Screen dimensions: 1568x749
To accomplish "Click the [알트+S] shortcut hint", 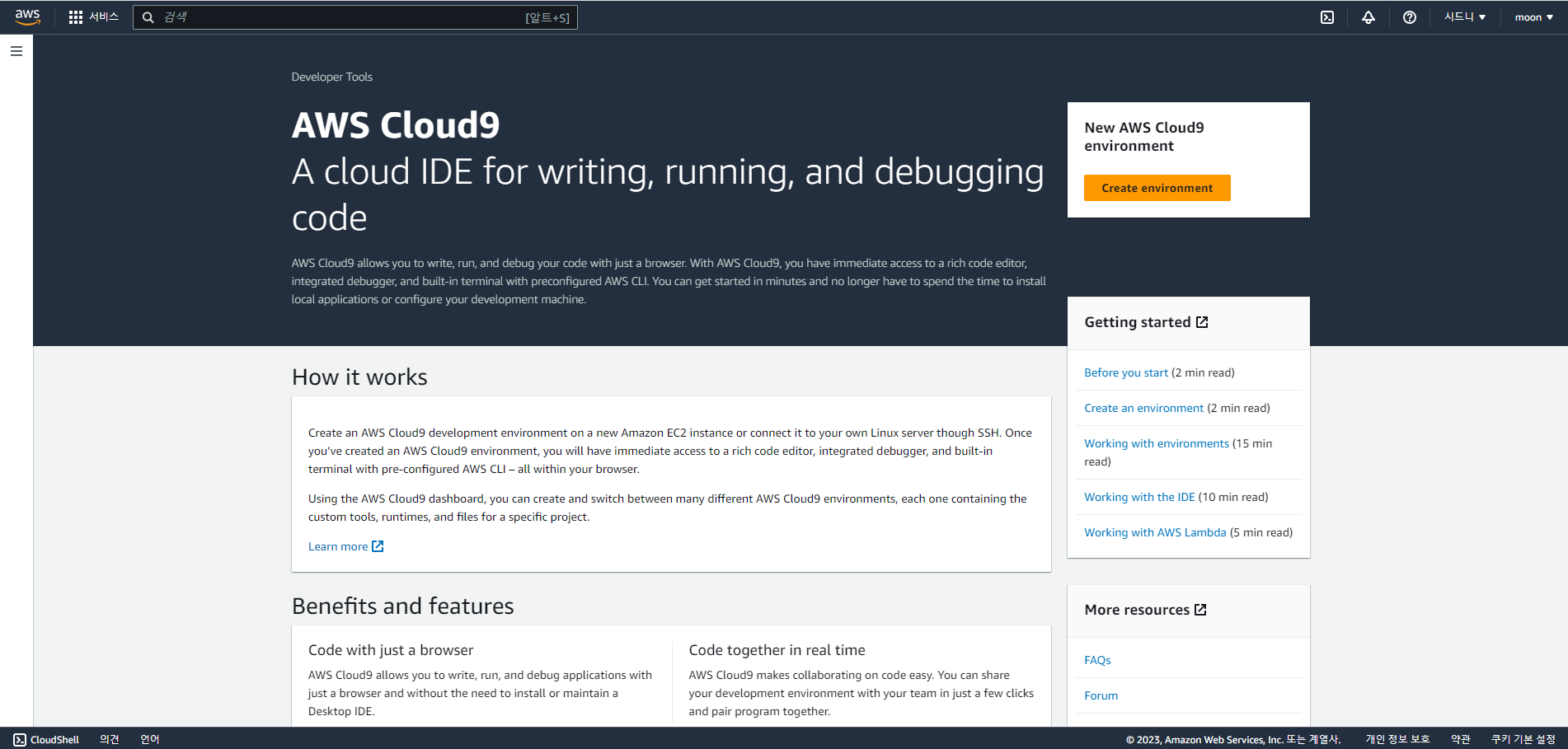I will coord(547,17).
